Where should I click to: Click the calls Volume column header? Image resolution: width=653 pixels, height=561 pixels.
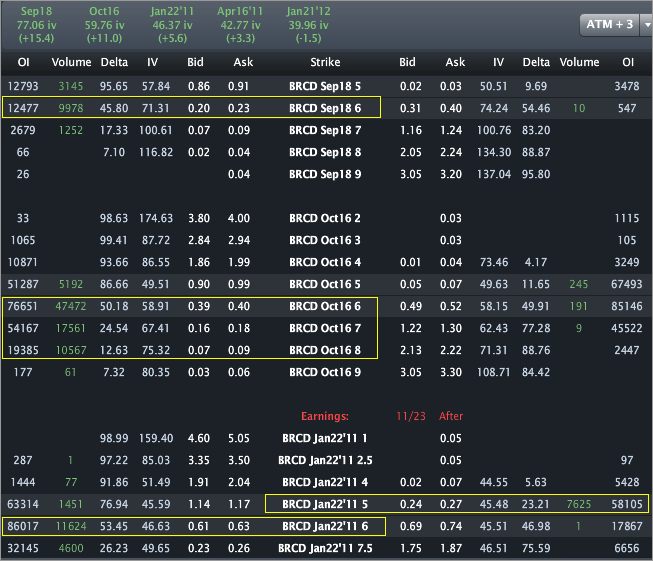(x=71, y=62)
